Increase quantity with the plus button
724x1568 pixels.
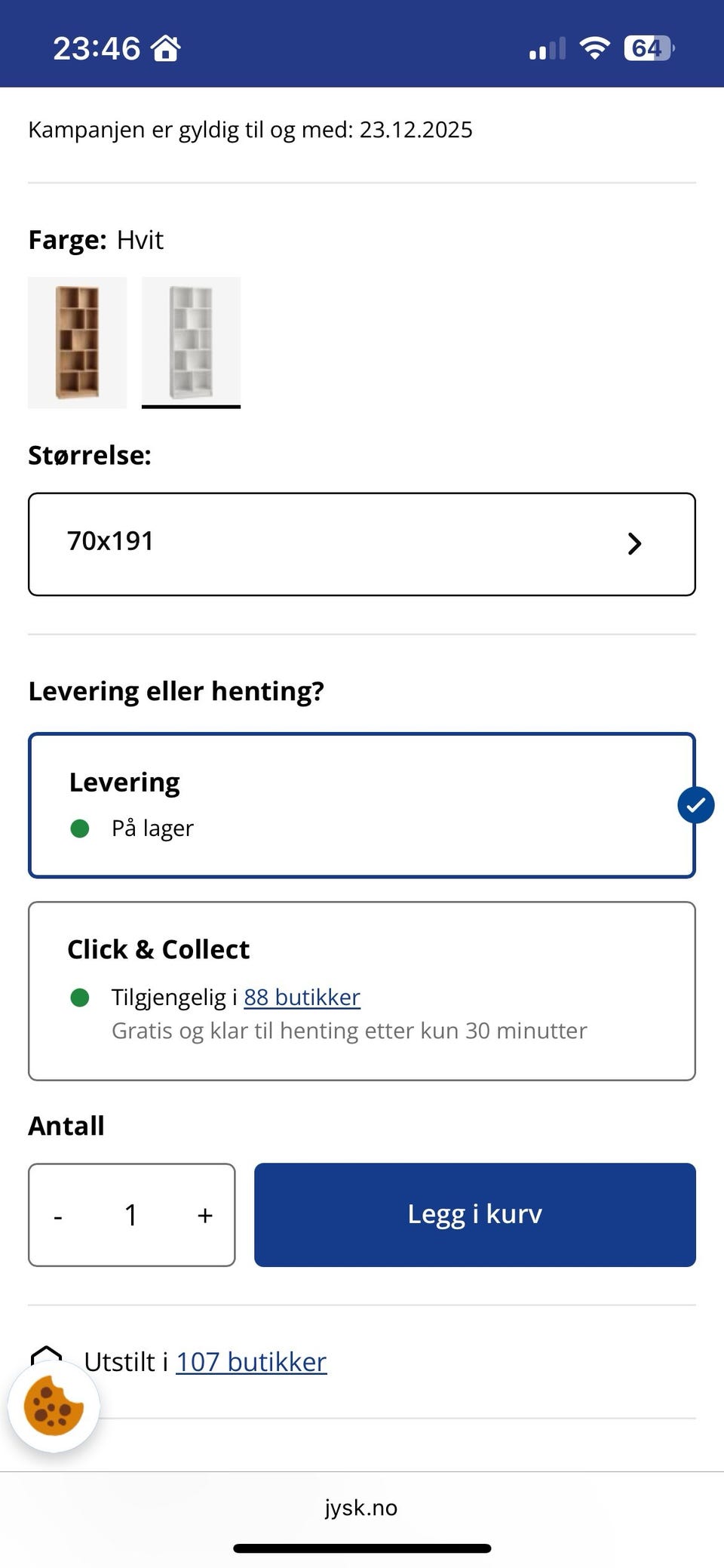coord(205,1215)
